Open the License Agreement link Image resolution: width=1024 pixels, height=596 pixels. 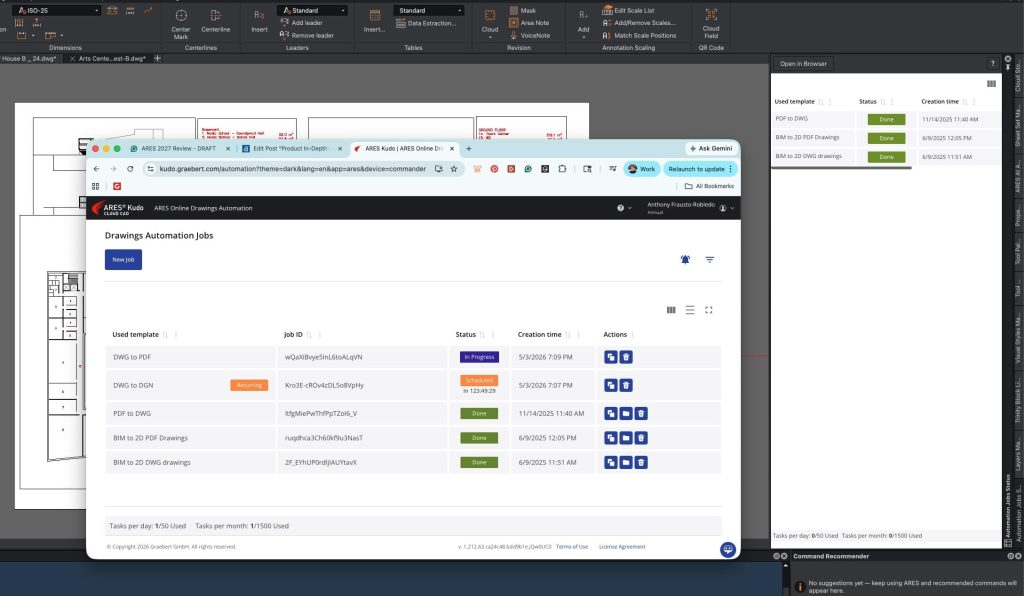(622, 547)
